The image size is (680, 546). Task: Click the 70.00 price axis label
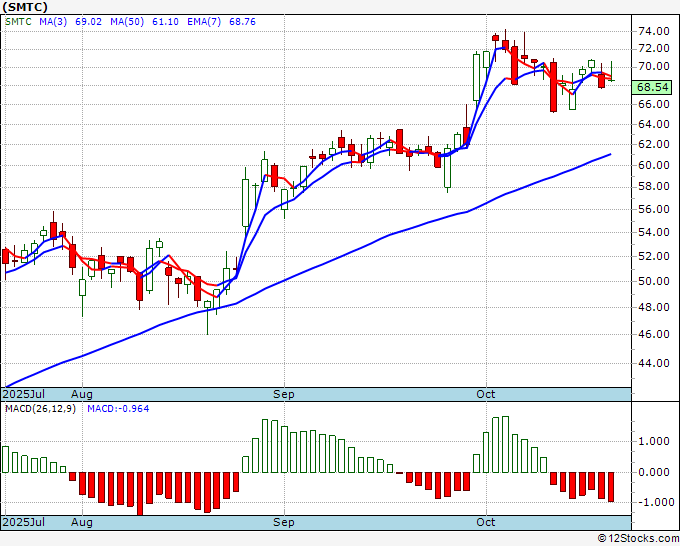pos(654,66)
